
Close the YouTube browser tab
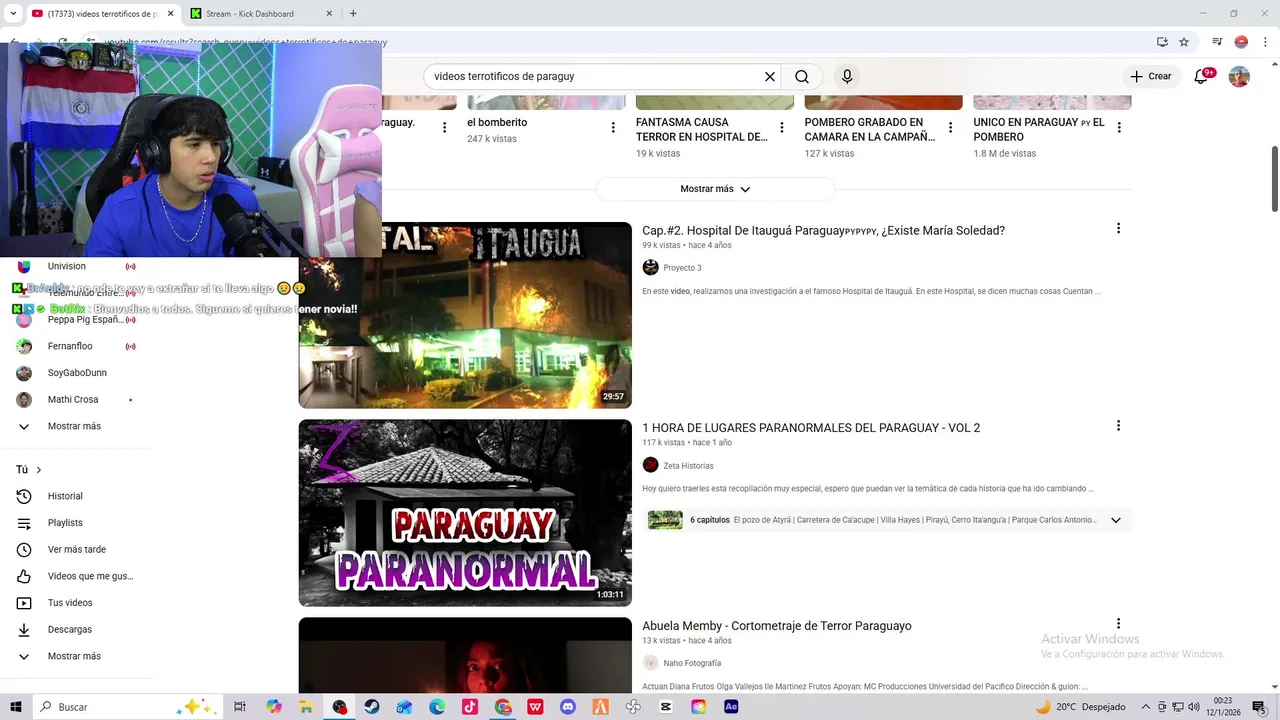point(170,14)
